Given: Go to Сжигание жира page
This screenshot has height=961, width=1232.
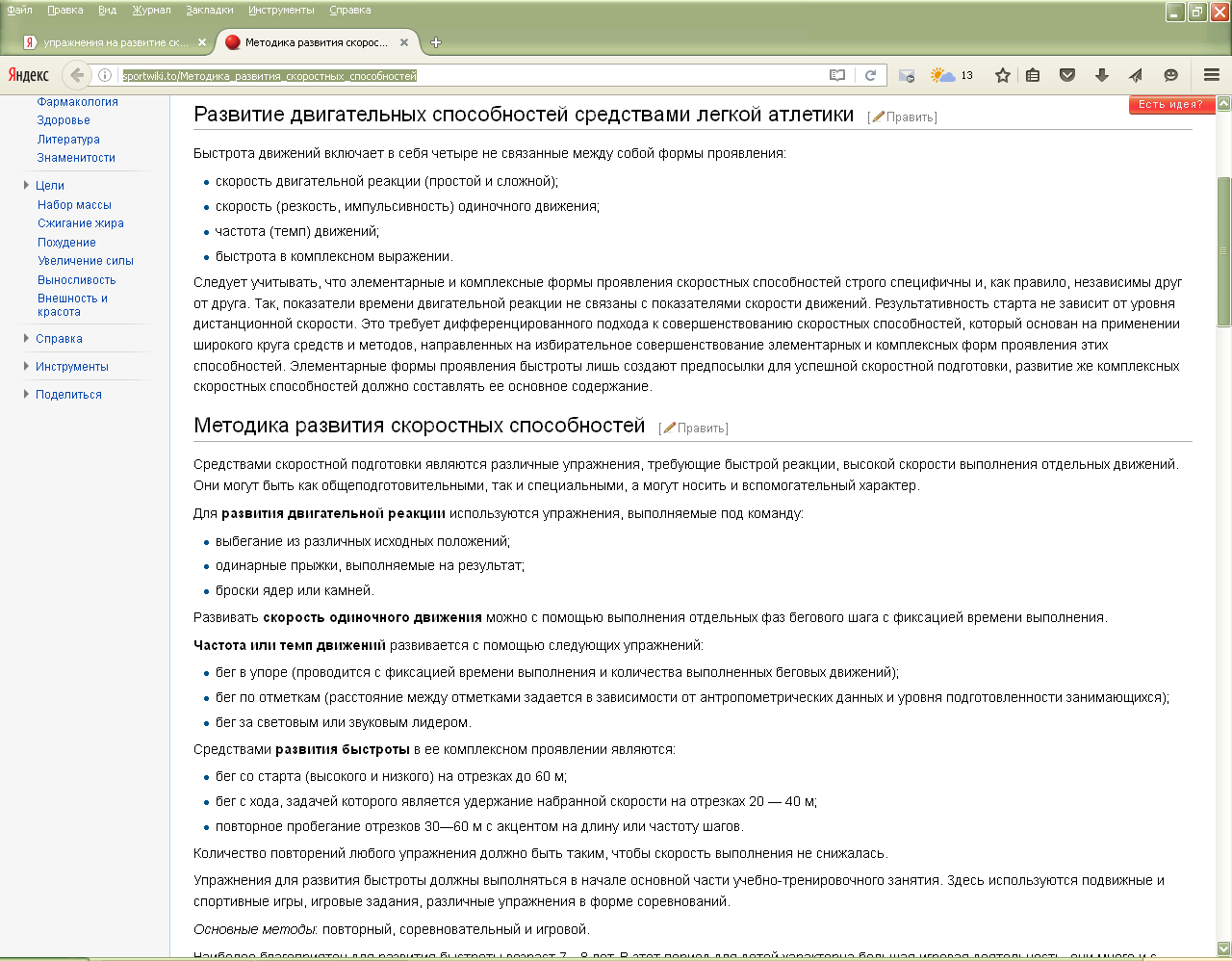Looking at the screenshot, I should pyautogui.click(x=81, y=223).
